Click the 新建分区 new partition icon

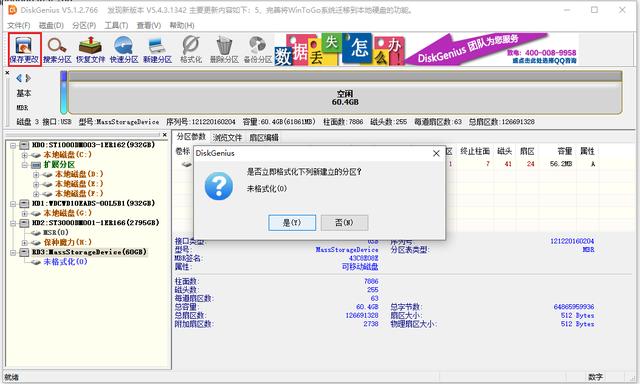(x=157, y=49)
